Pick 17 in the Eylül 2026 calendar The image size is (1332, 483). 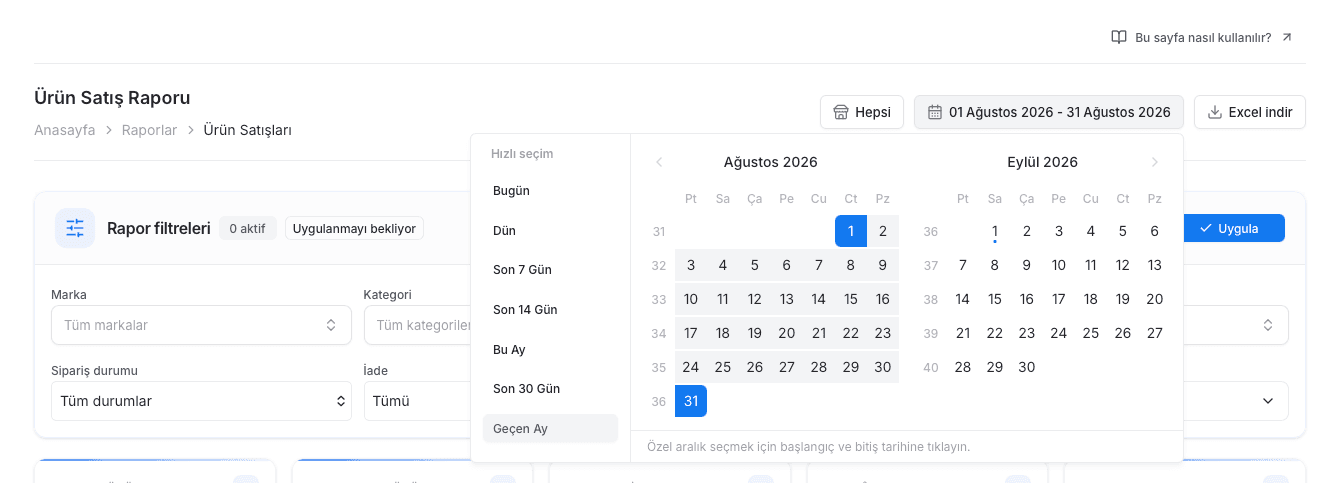coord(1059,299)
